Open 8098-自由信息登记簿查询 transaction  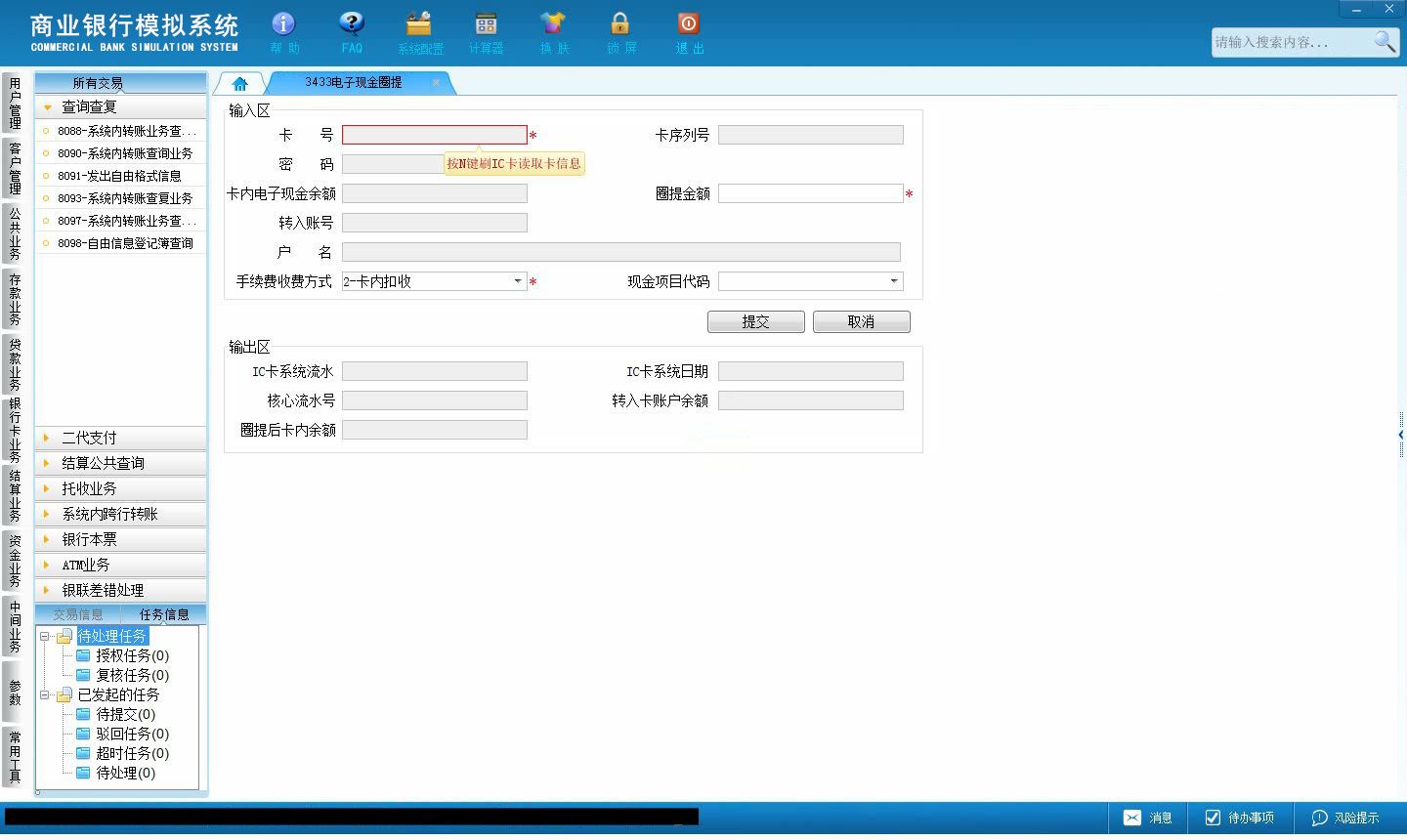point(121,243)
